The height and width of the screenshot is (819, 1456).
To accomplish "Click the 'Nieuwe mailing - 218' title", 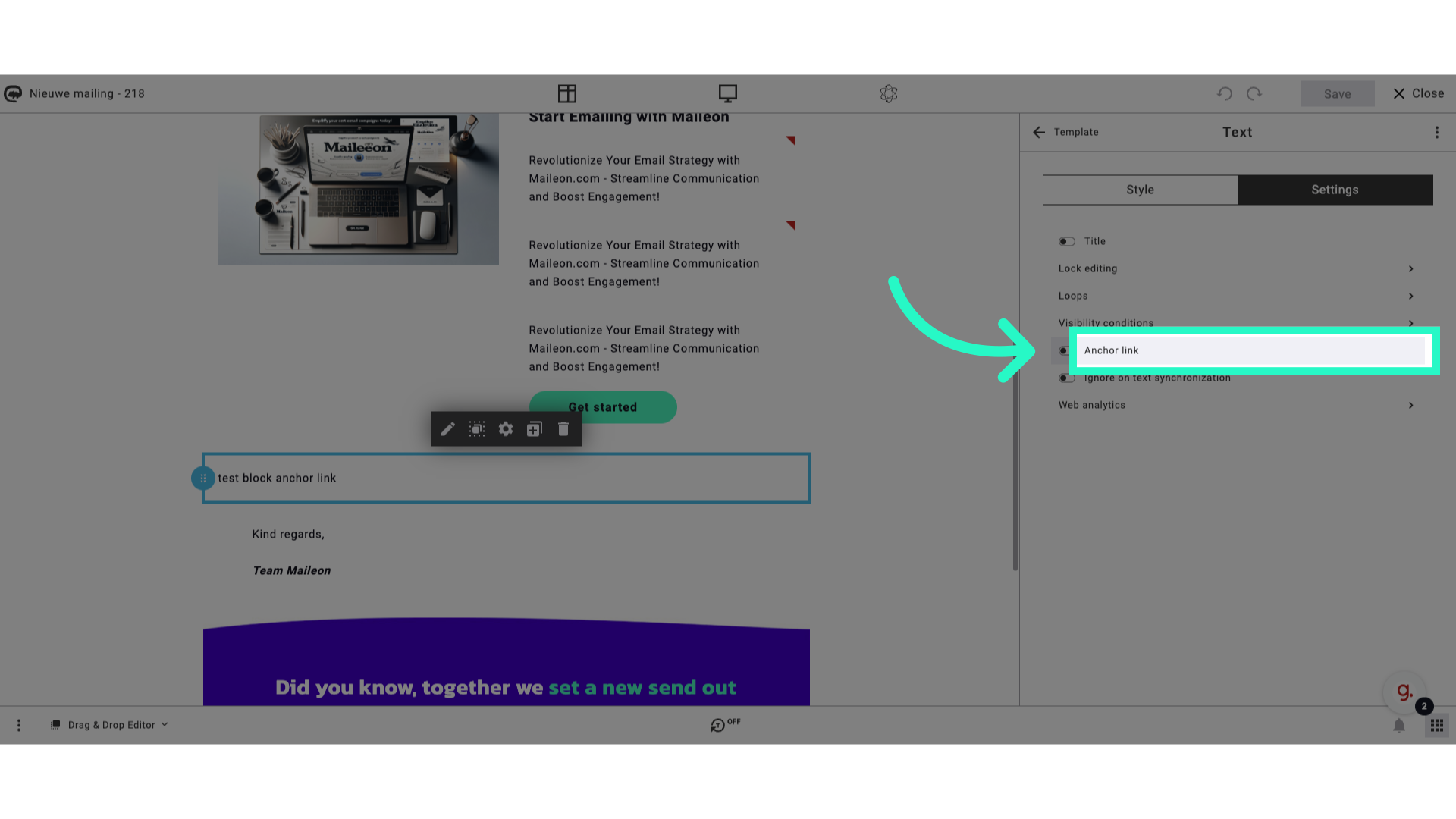I will tap(87, 93).
